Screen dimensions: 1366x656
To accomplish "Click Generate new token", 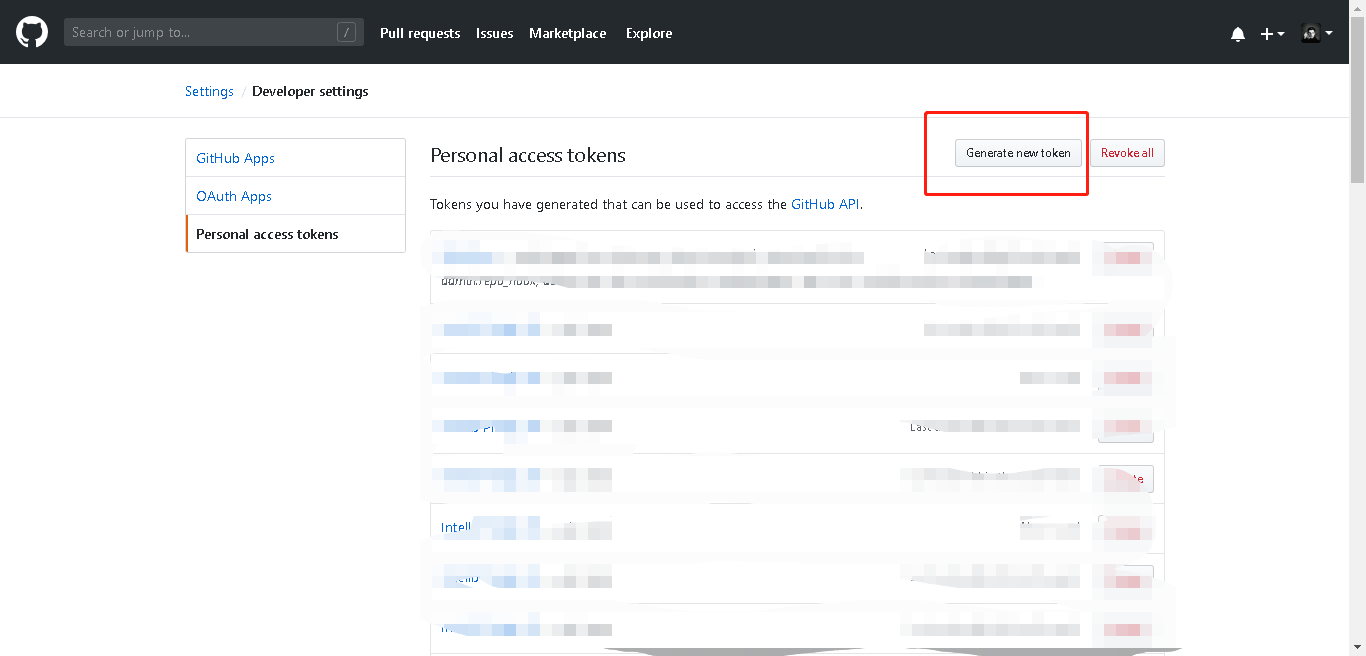I will click(1018, 153).
